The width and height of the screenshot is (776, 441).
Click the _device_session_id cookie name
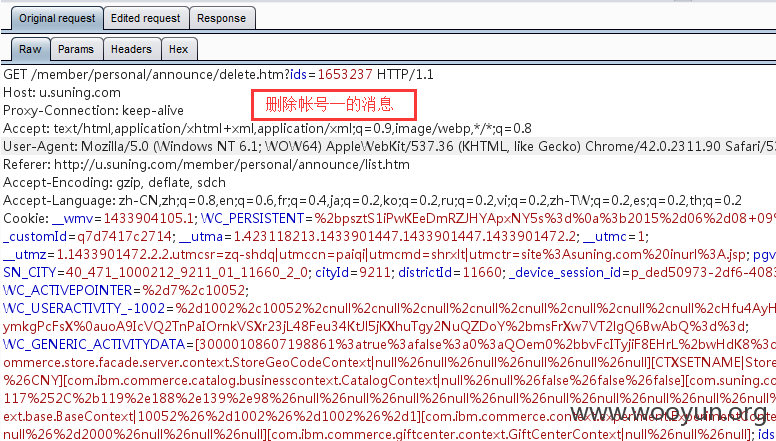[x=565, y=273]
